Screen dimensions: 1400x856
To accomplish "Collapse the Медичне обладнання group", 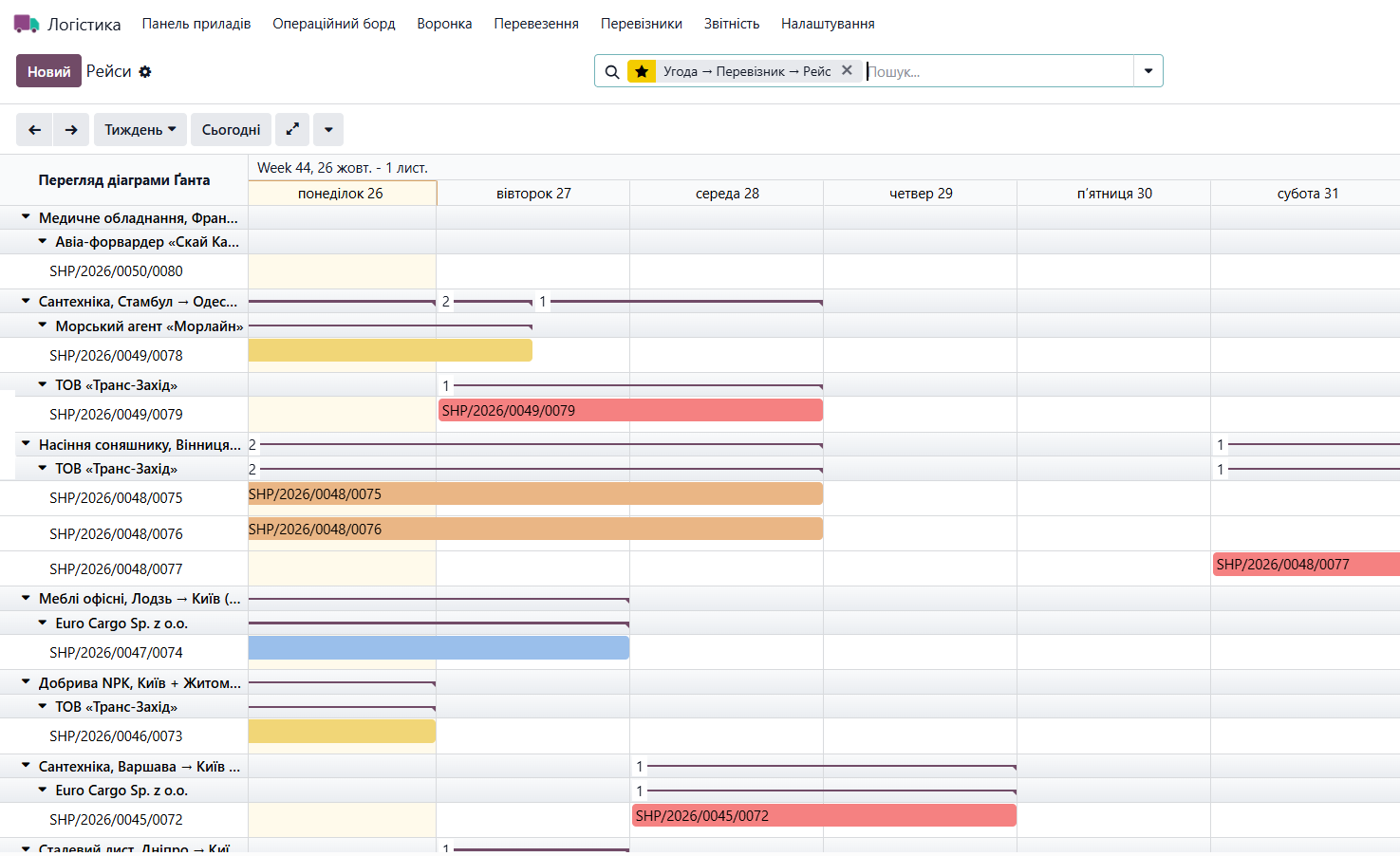I will [x=27, y=217].
